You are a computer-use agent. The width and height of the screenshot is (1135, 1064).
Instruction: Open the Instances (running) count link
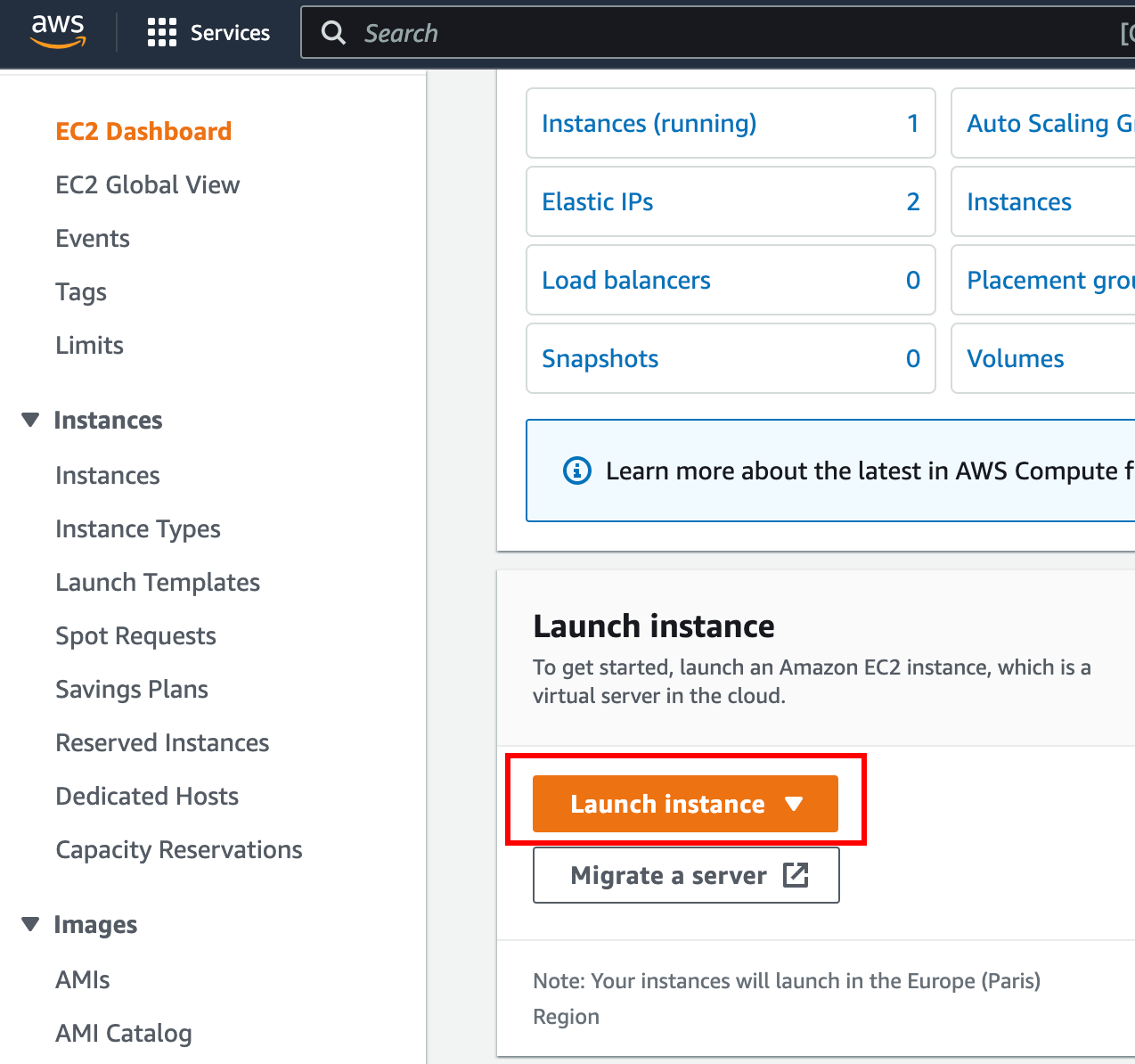click(649, 123)
